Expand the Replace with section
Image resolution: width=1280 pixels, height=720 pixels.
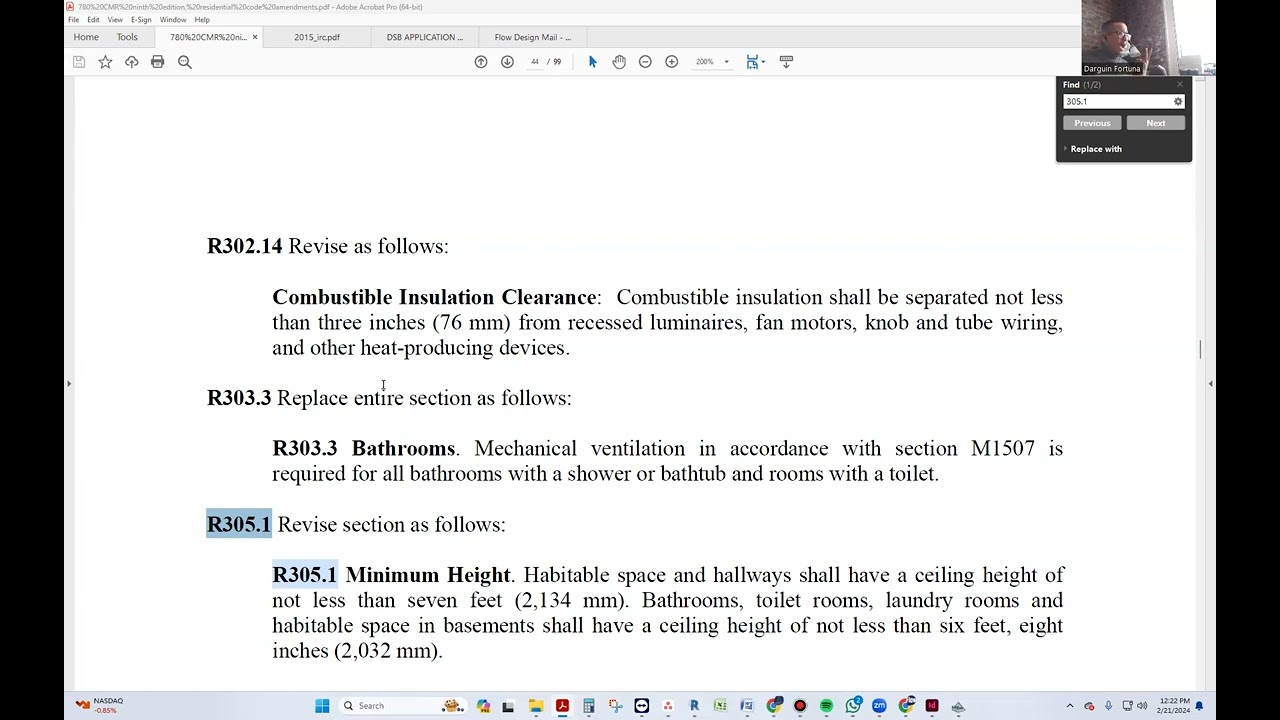(x=1093, y=149)
